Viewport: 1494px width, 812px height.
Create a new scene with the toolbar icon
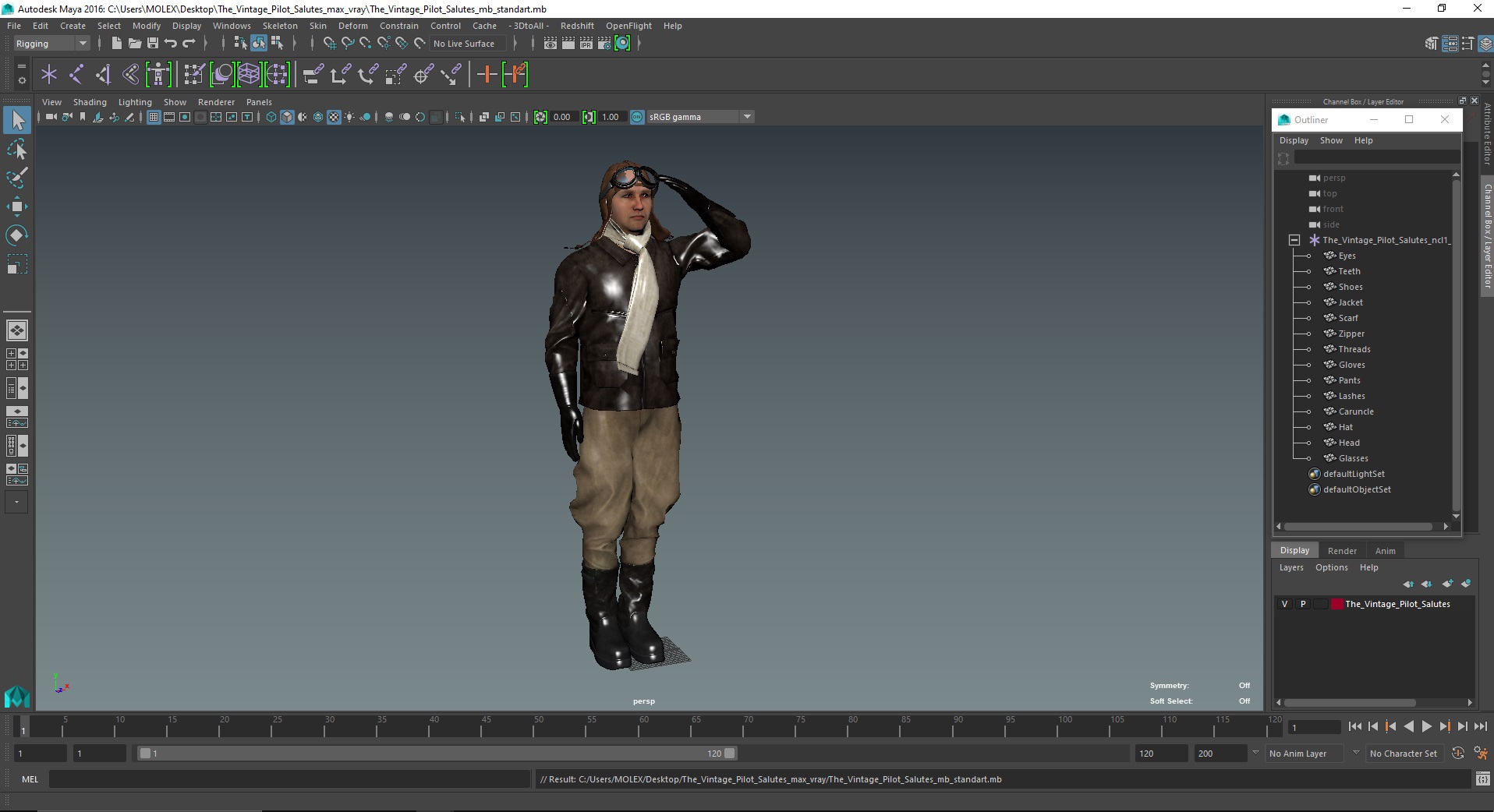(x=116, y=44)
